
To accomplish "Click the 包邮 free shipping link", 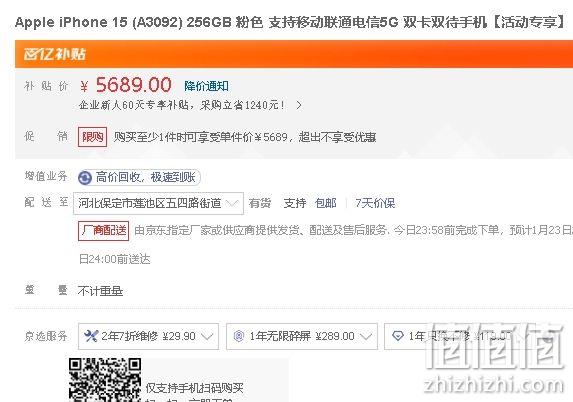I will (326, 203).
